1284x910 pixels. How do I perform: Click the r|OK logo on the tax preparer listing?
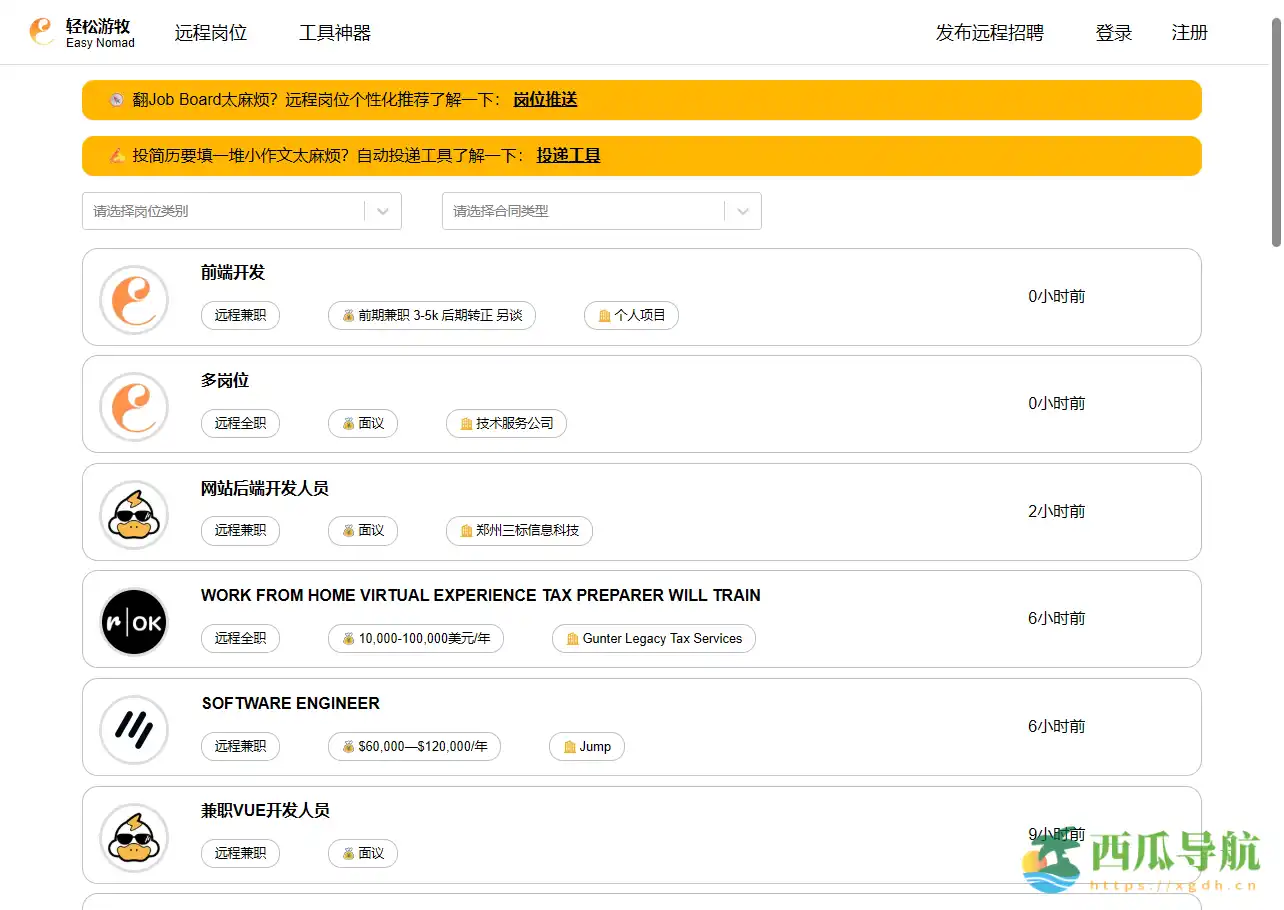[134, 621]
